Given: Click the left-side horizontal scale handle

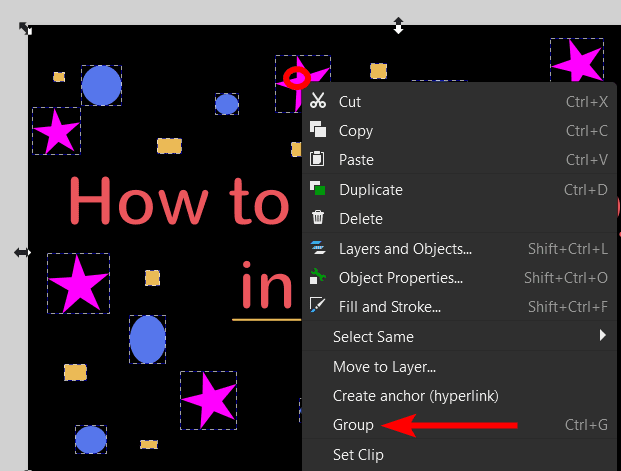Looking at the screenshot, I should click(22, 253).
